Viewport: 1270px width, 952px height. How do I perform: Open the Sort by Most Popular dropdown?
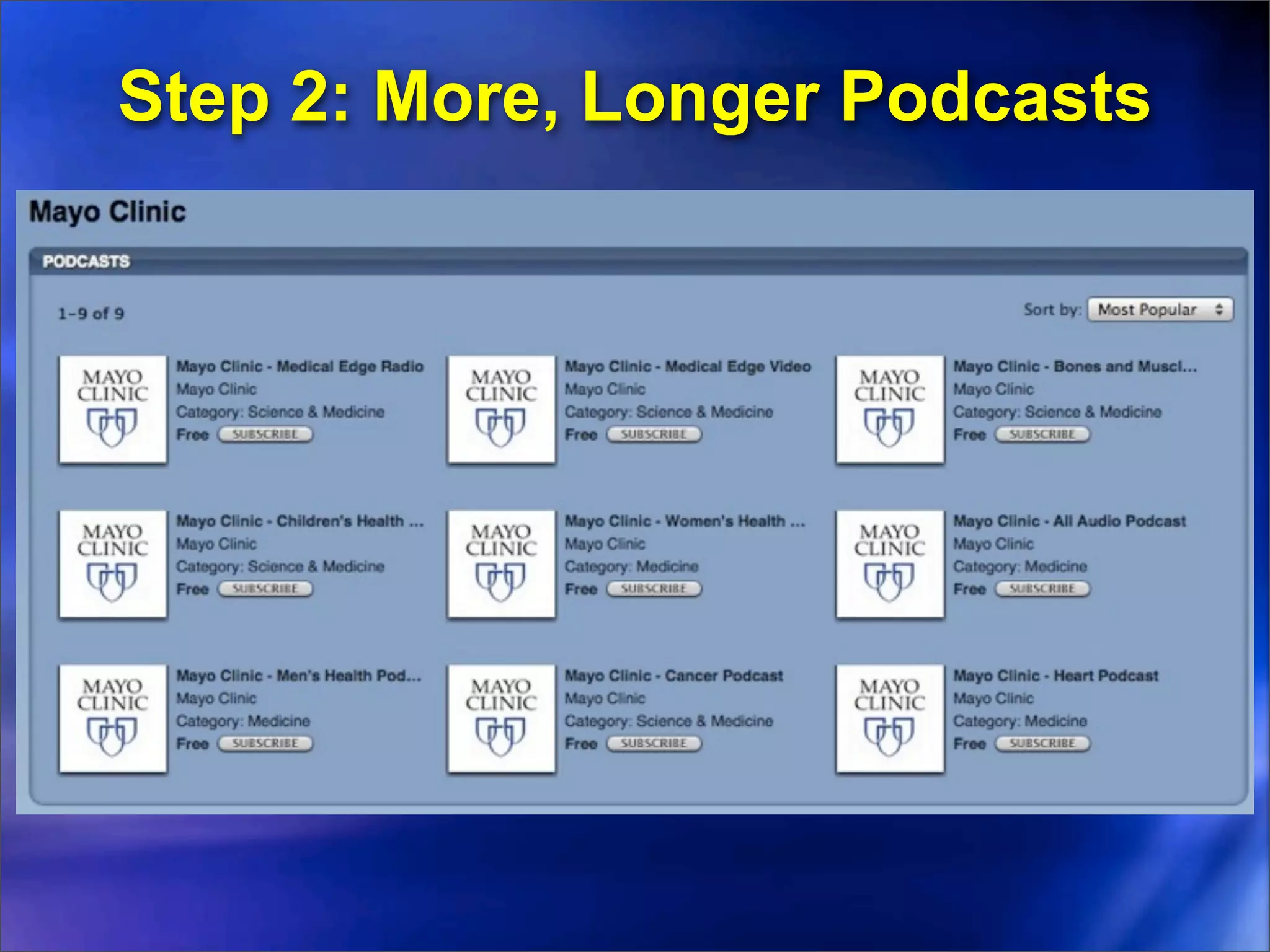(1160, 309)
